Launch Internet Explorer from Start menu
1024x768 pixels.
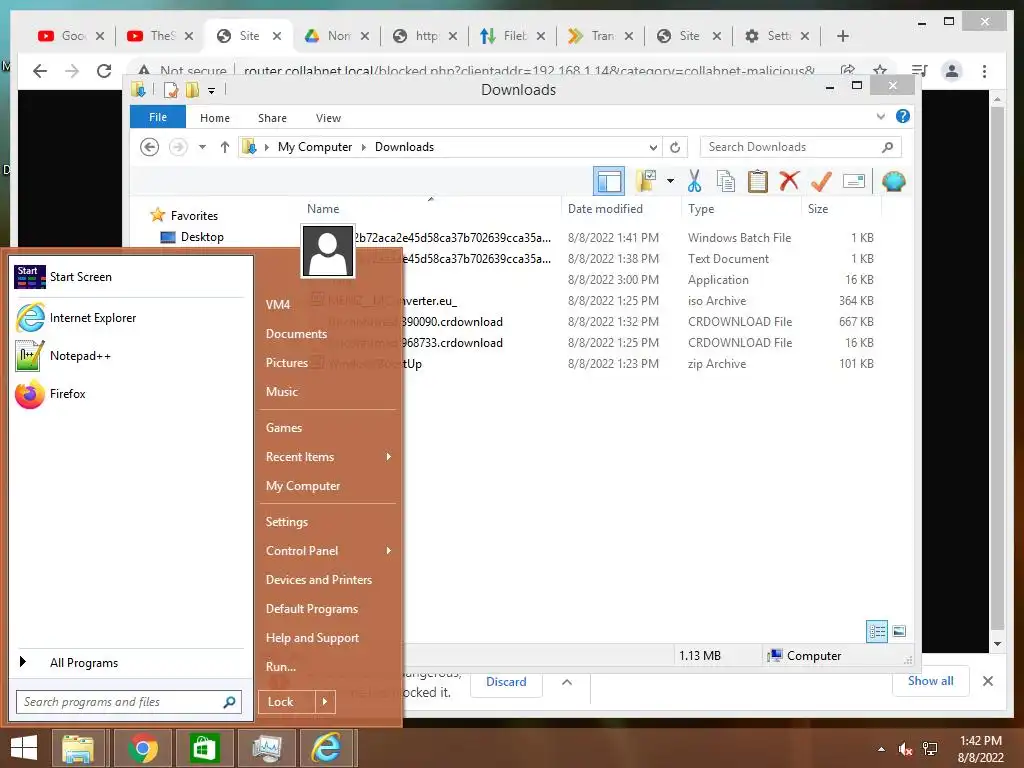(x=131, y=318)
